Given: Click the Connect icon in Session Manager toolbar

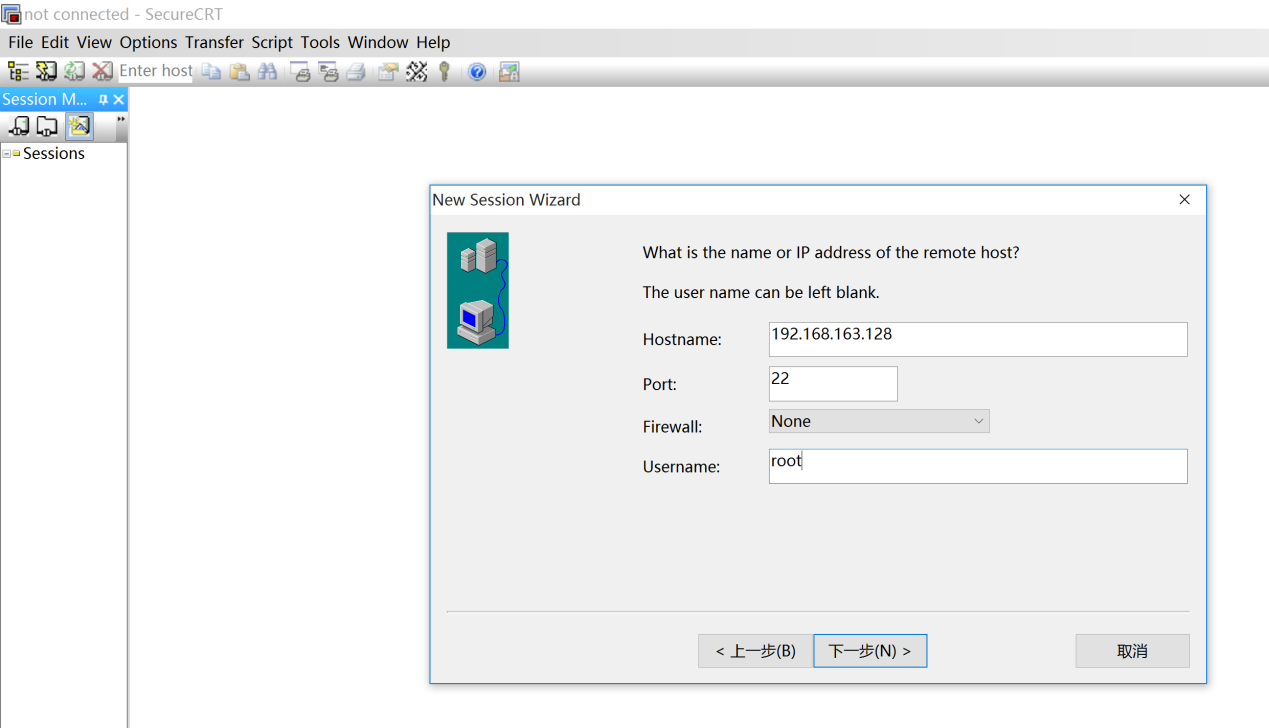Looking at the screenshot, I should [18, 125].
